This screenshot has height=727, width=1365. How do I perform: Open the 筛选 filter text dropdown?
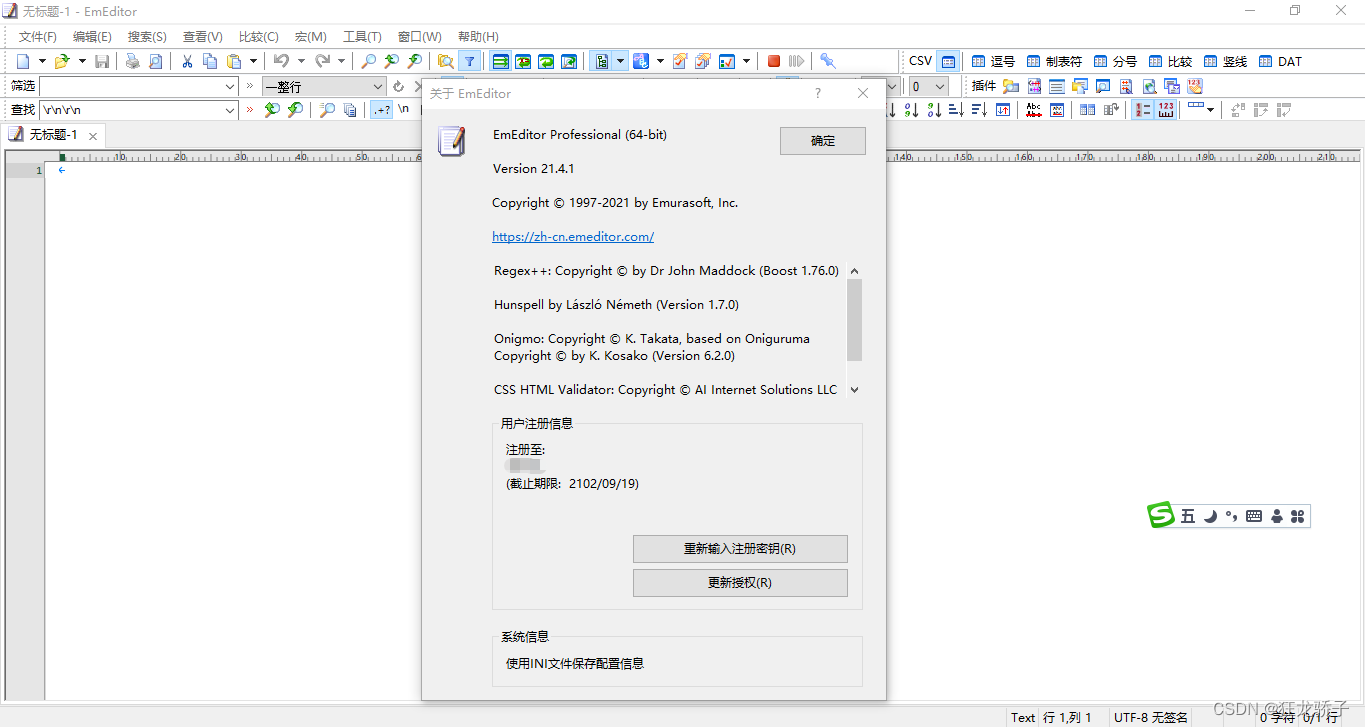click(x=230, y=87)
